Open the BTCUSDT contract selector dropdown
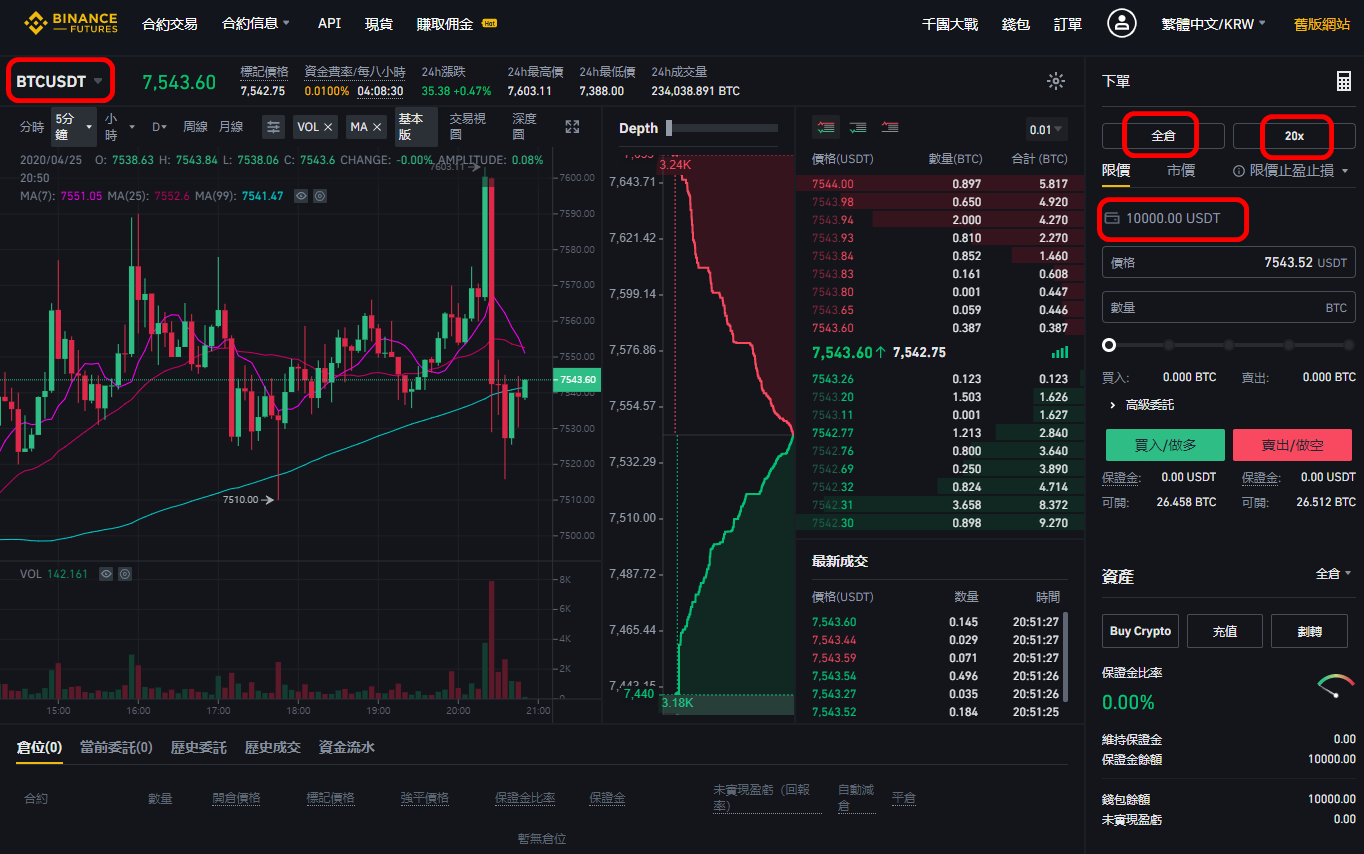Image resolution: width=1364 pixels, height=854 pixels. click(60, 81)
